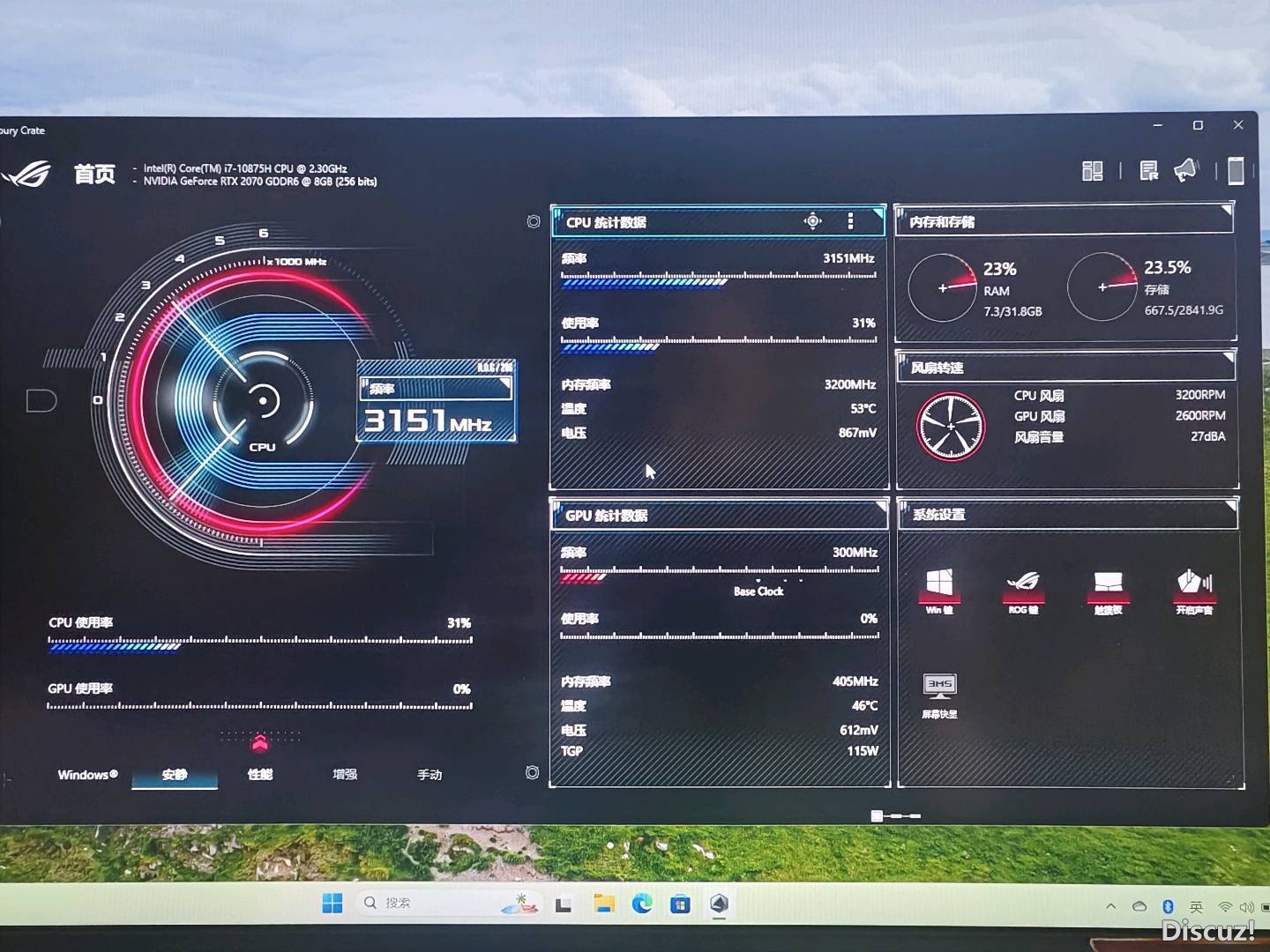This screenshot has width=1270, height=952.
Task: Click the CPU 使用率 bar on left
Action: 260,643
